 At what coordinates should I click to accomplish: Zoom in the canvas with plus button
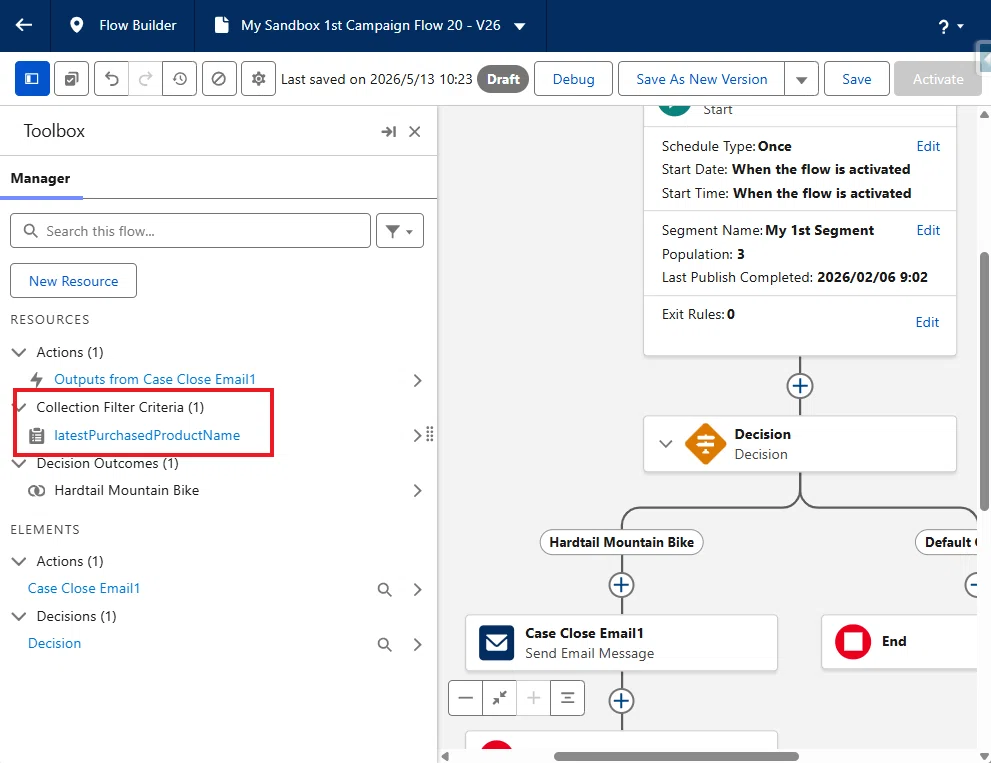click(x=533, y=698)
